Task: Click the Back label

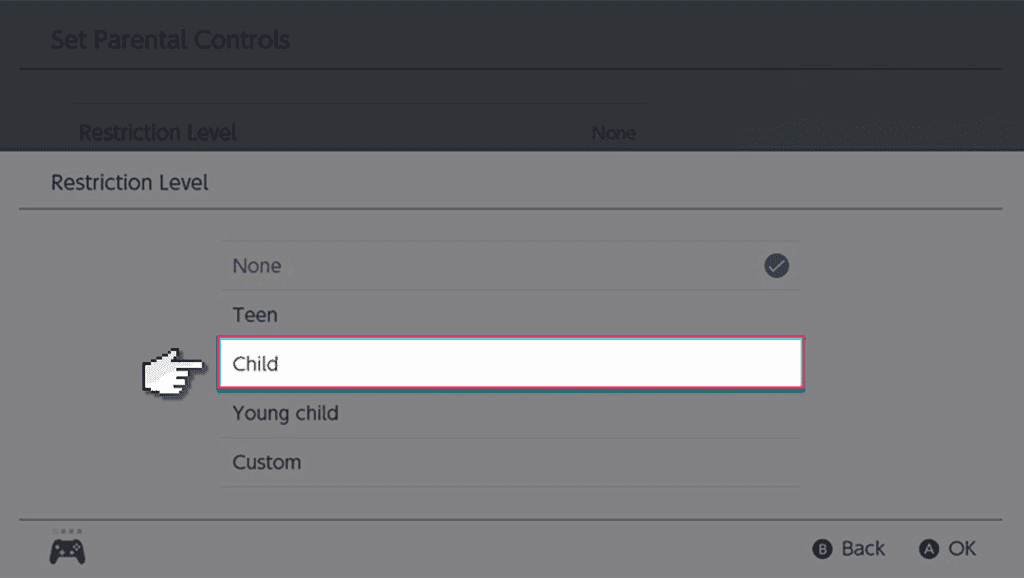Action: (x=863, y=549)
